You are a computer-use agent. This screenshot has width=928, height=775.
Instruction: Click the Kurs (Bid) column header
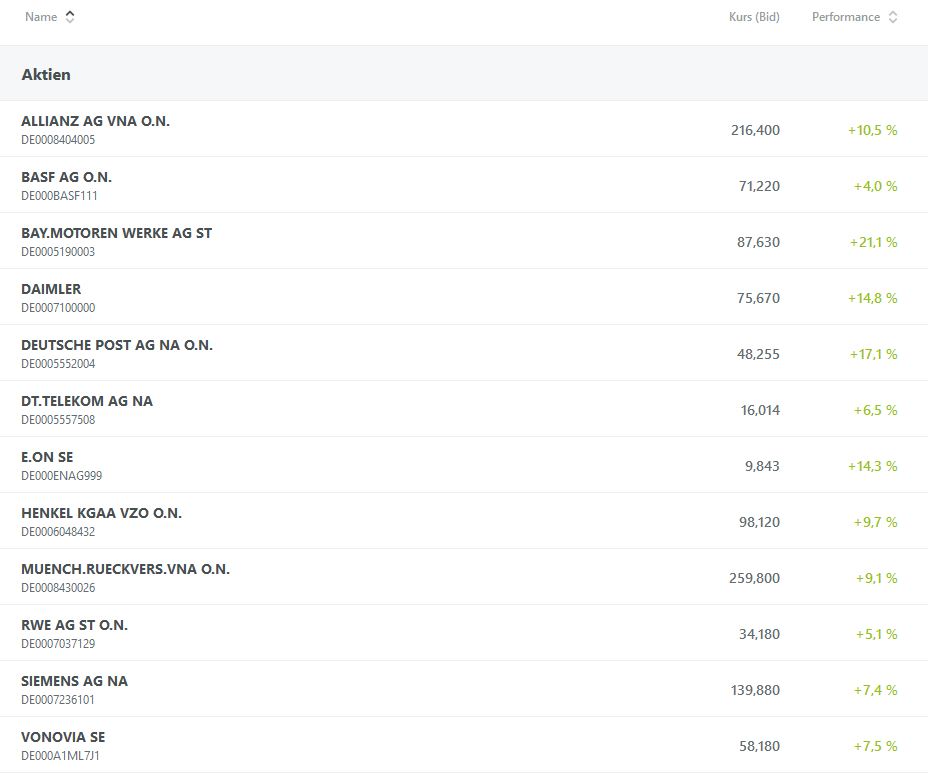[x=754, y=17]
